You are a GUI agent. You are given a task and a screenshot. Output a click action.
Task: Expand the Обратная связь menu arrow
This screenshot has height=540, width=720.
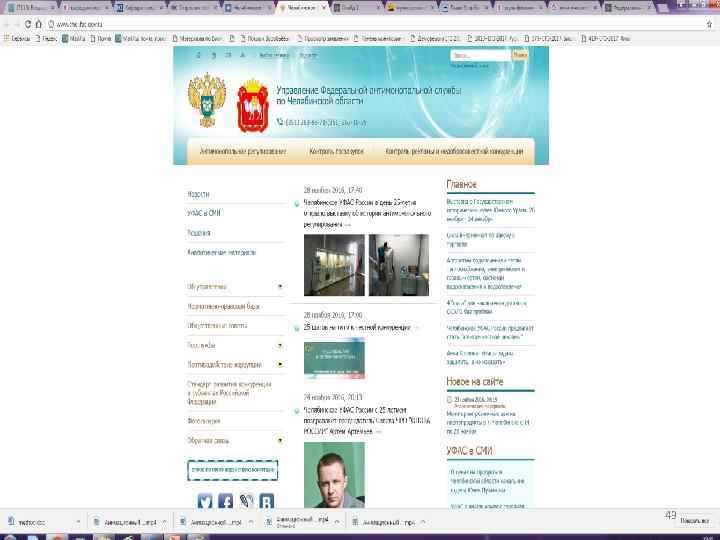coord(280,440)
